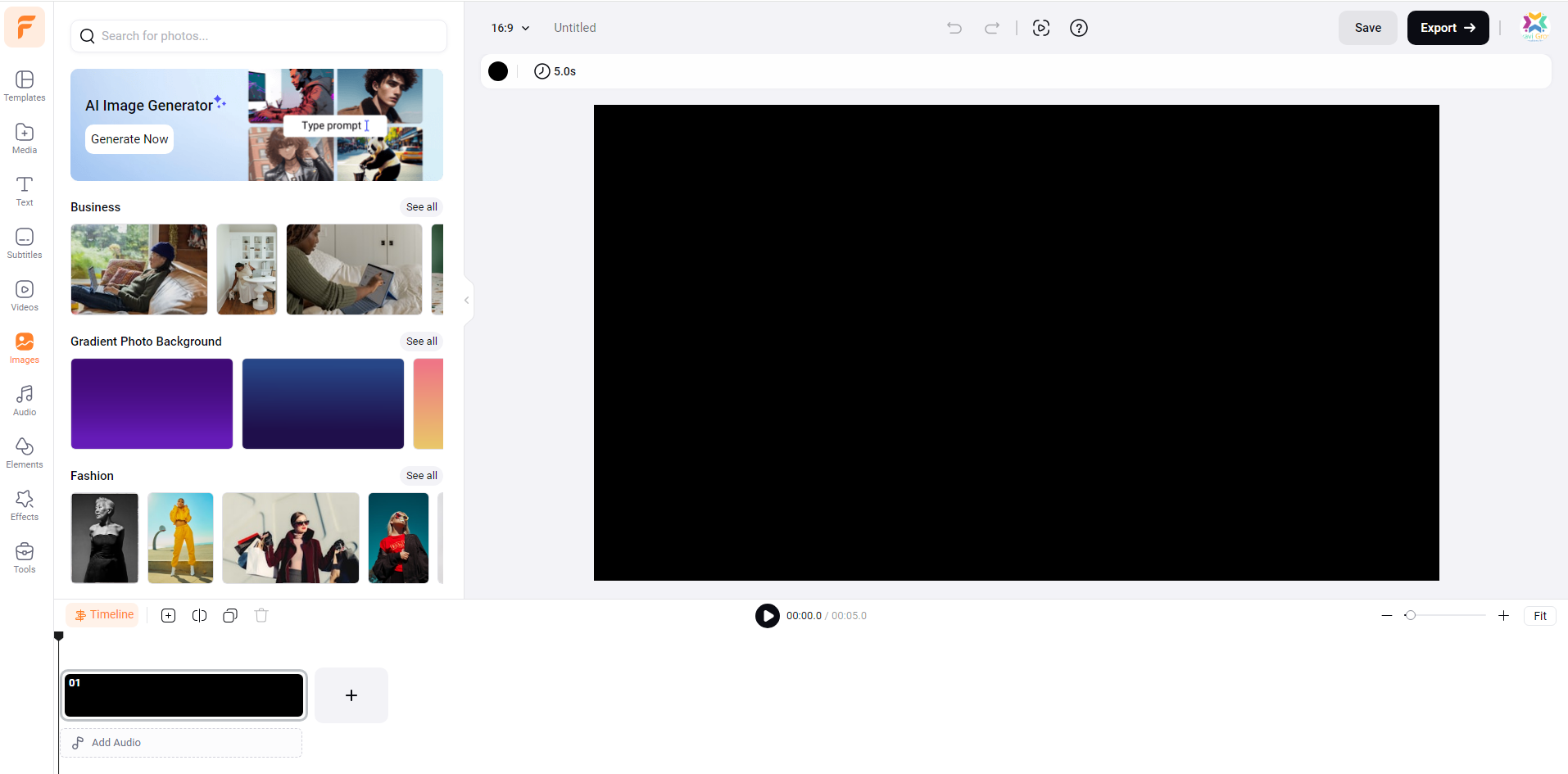
Task: Switch to the Timeline tab
Action: 102,614
